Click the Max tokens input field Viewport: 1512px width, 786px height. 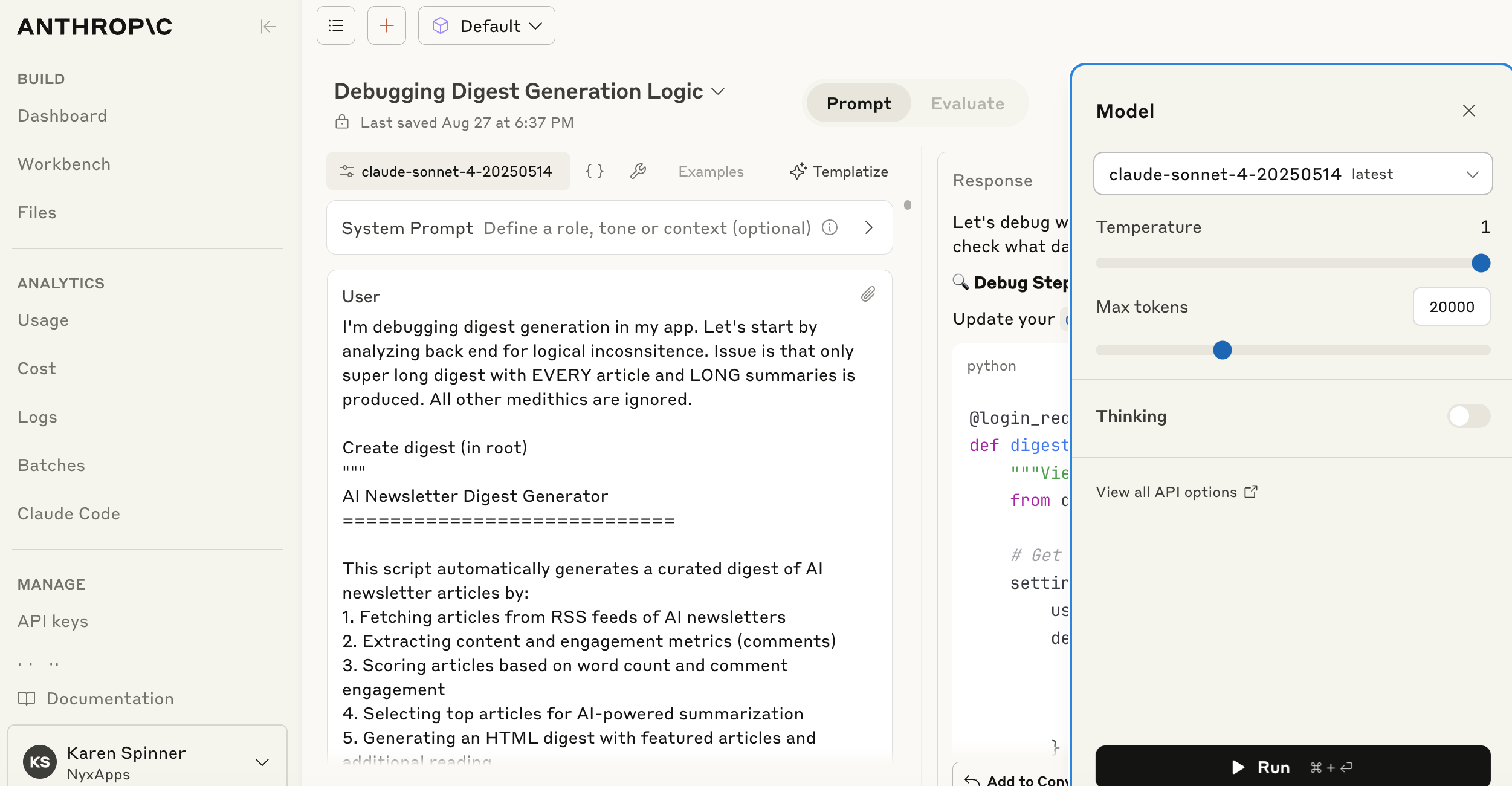(x=1451, y=307)
